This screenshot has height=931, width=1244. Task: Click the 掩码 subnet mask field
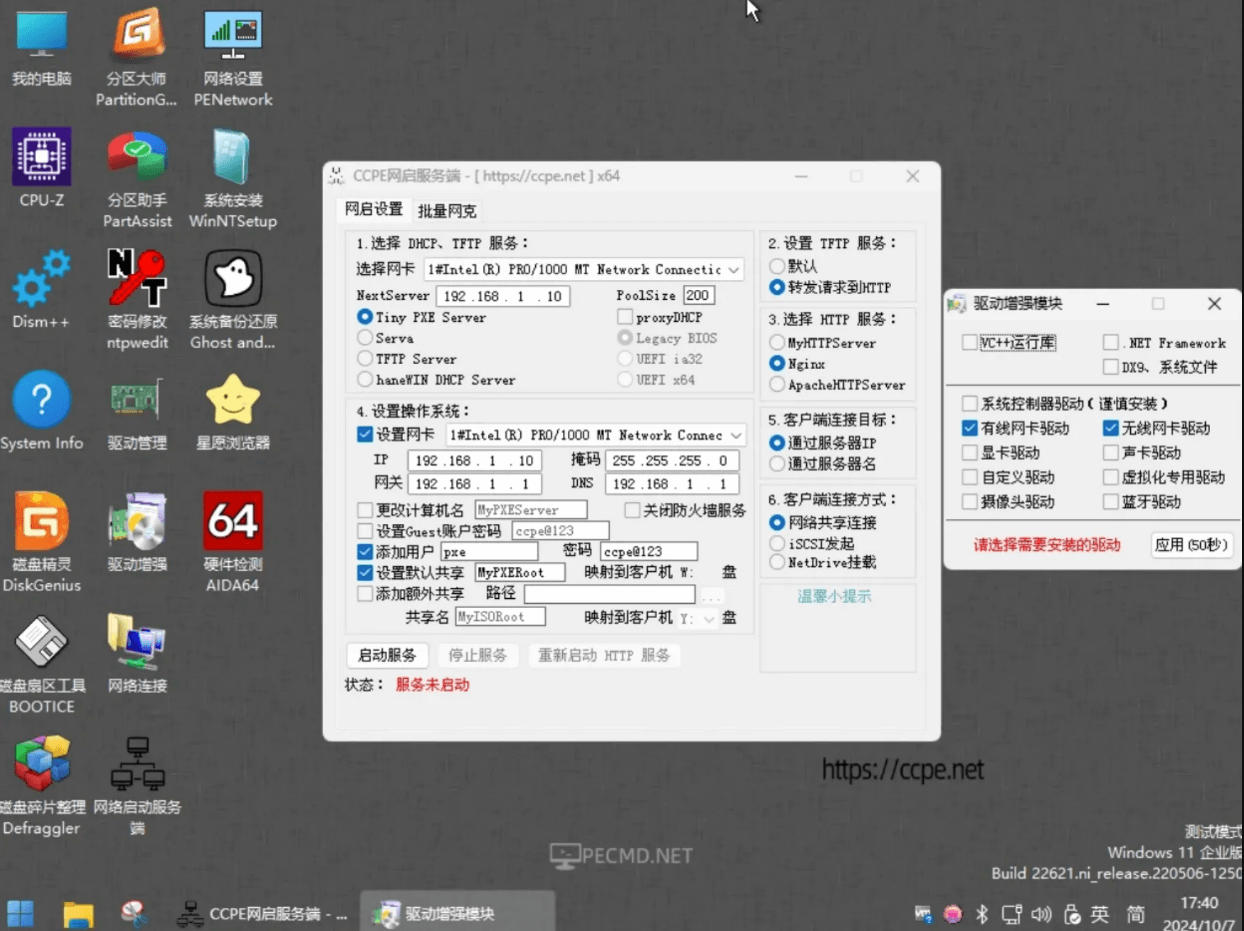674,461
